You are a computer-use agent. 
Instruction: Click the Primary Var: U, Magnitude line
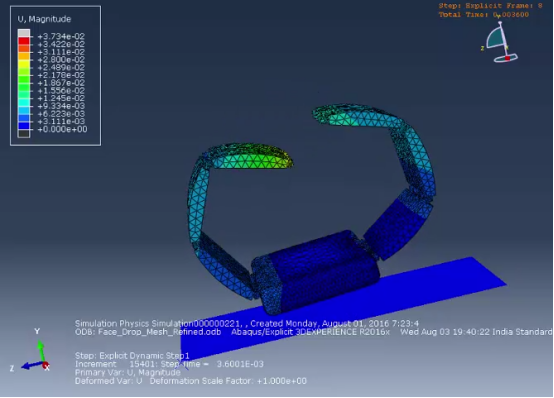[x=128, y=373]
